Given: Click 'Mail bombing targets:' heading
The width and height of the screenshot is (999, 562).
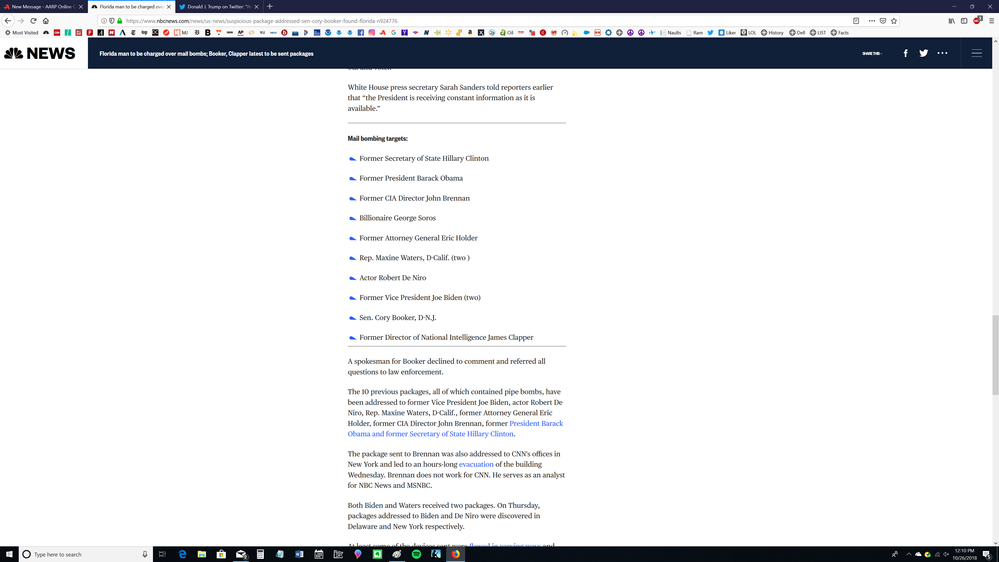Looking at the screenshot, I should pos(377,138).
